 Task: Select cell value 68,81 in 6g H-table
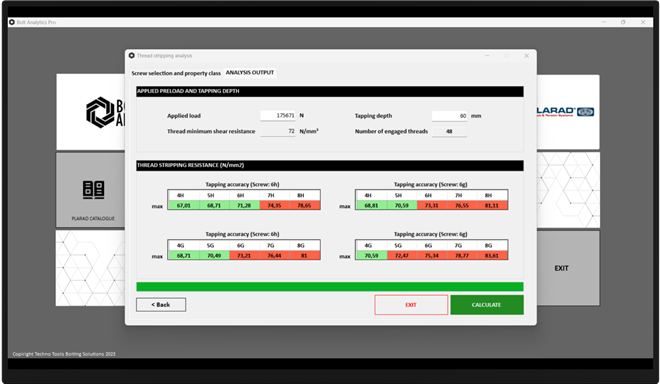click(x=371, y=205)
